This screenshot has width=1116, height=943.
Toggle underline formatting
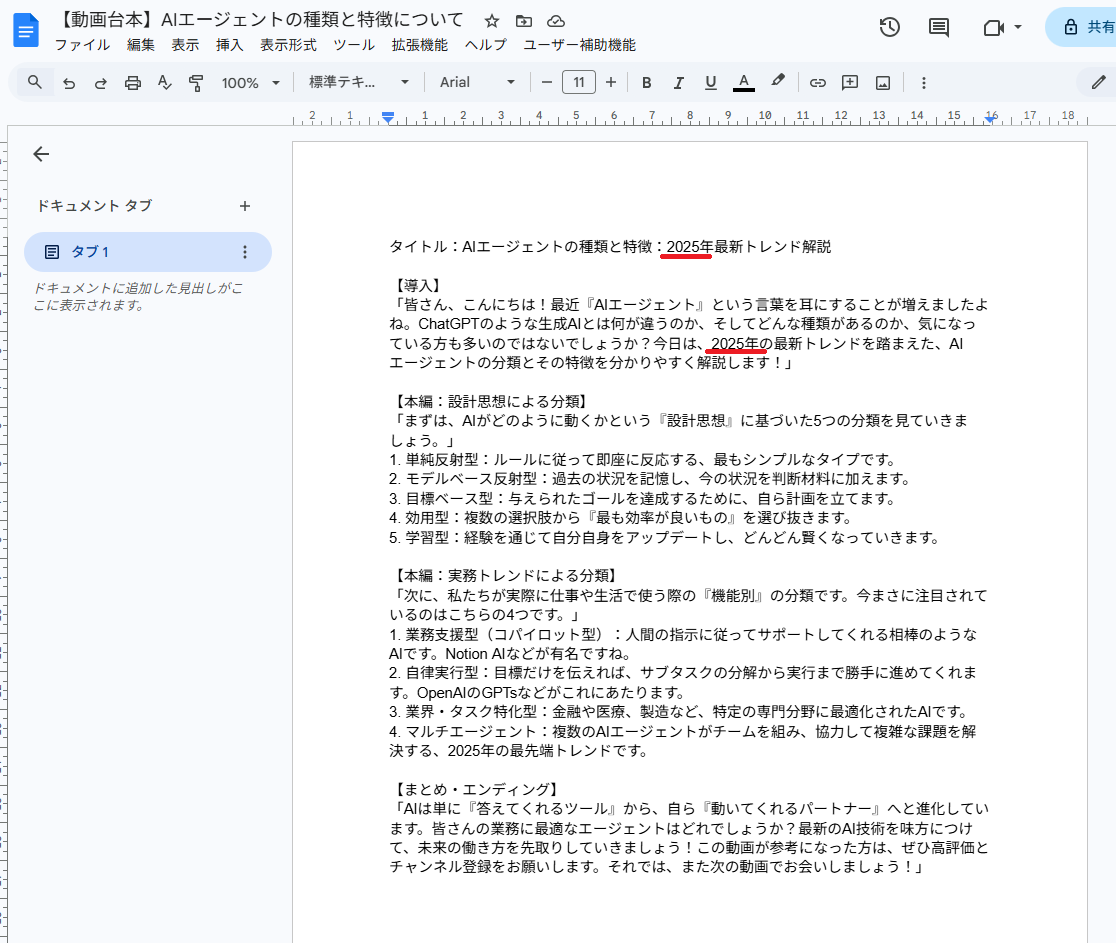click(x=710, y=83)
